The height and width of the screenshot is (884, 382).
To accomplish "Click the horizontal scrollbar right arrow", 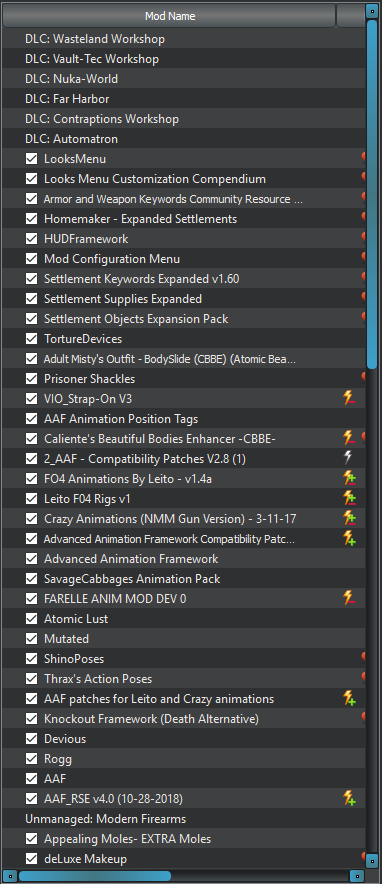I will [357, 876].
